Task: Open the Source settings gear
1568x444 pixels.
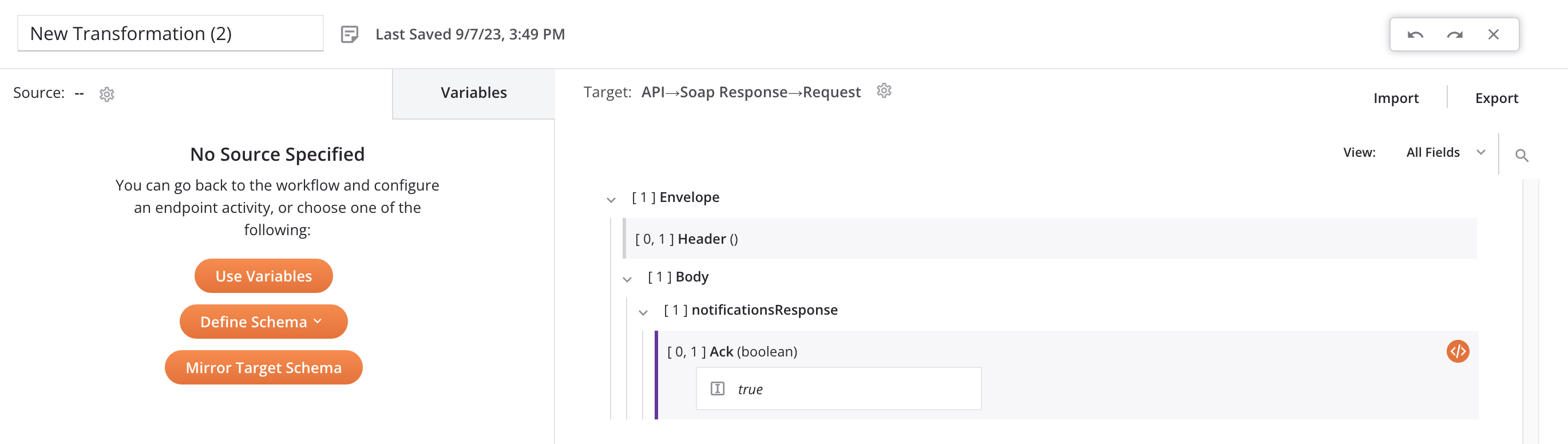Action: [x=107, y=94]
